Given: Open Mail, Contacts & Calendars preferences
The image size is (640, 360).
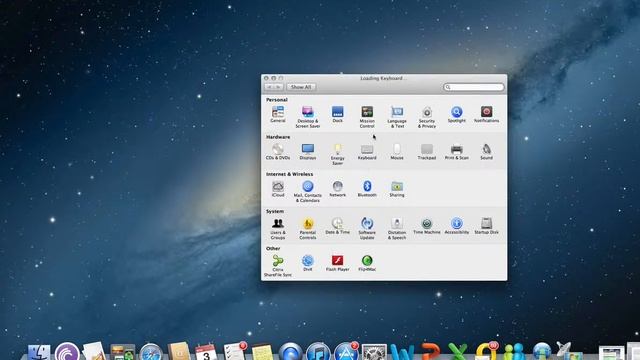Looking at the screenshot, I should (307, 191).
